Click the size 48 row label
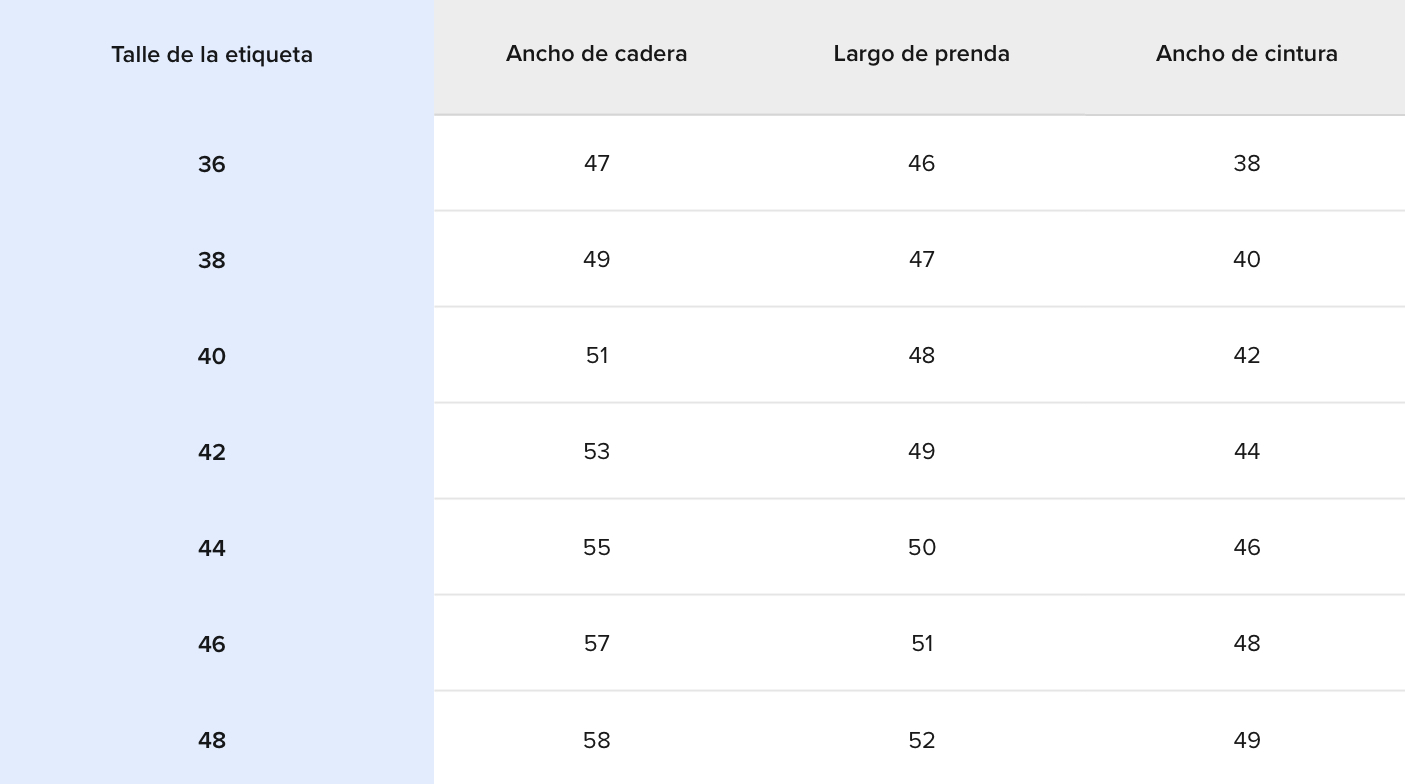 (x=212, y=740)
